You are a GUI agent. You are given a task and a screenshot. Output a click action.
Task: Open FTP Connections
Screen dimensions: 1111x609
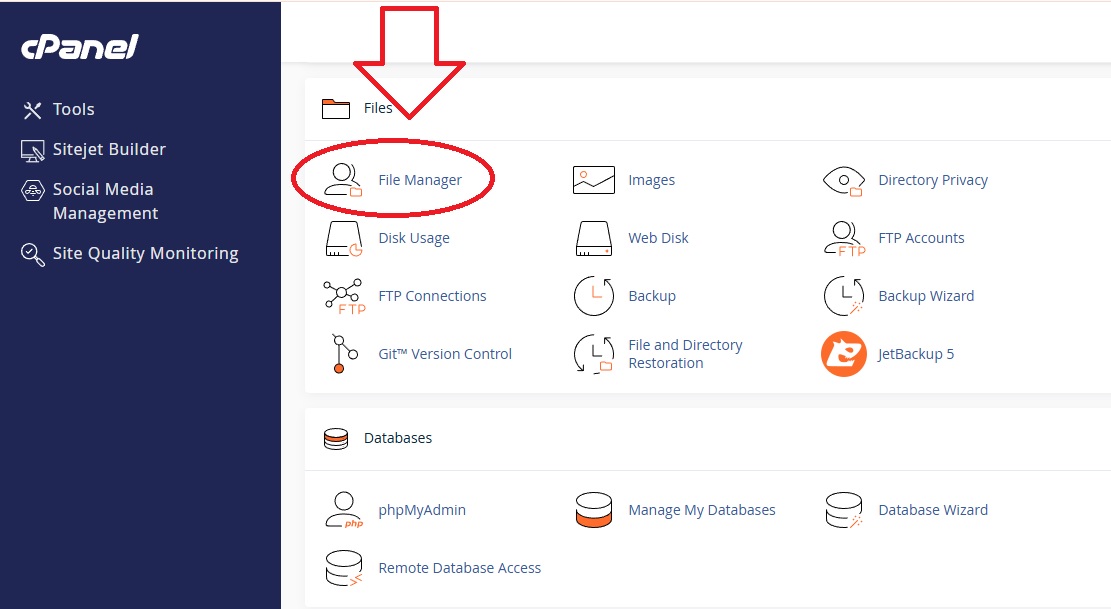[x=430, y=295]
